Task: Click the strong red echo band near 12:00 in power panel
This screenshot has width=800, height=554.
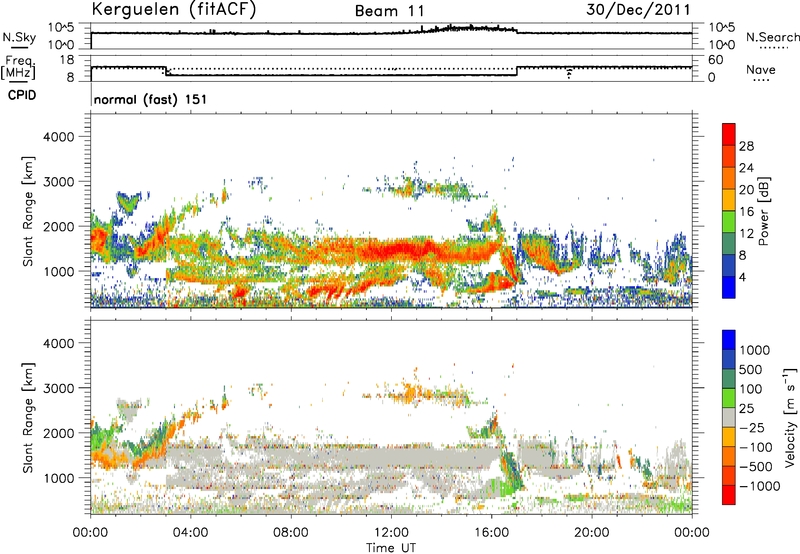Action: (x=398, y=251)
